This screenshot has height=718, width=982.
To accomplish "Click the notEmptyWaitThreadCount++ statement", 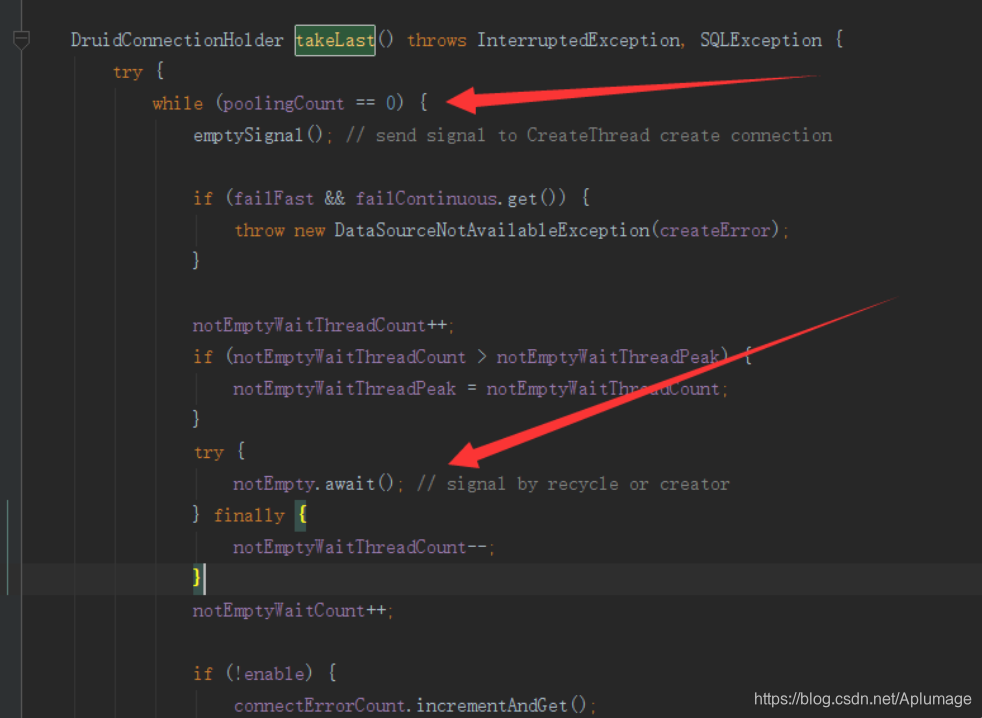I will 323,325.
